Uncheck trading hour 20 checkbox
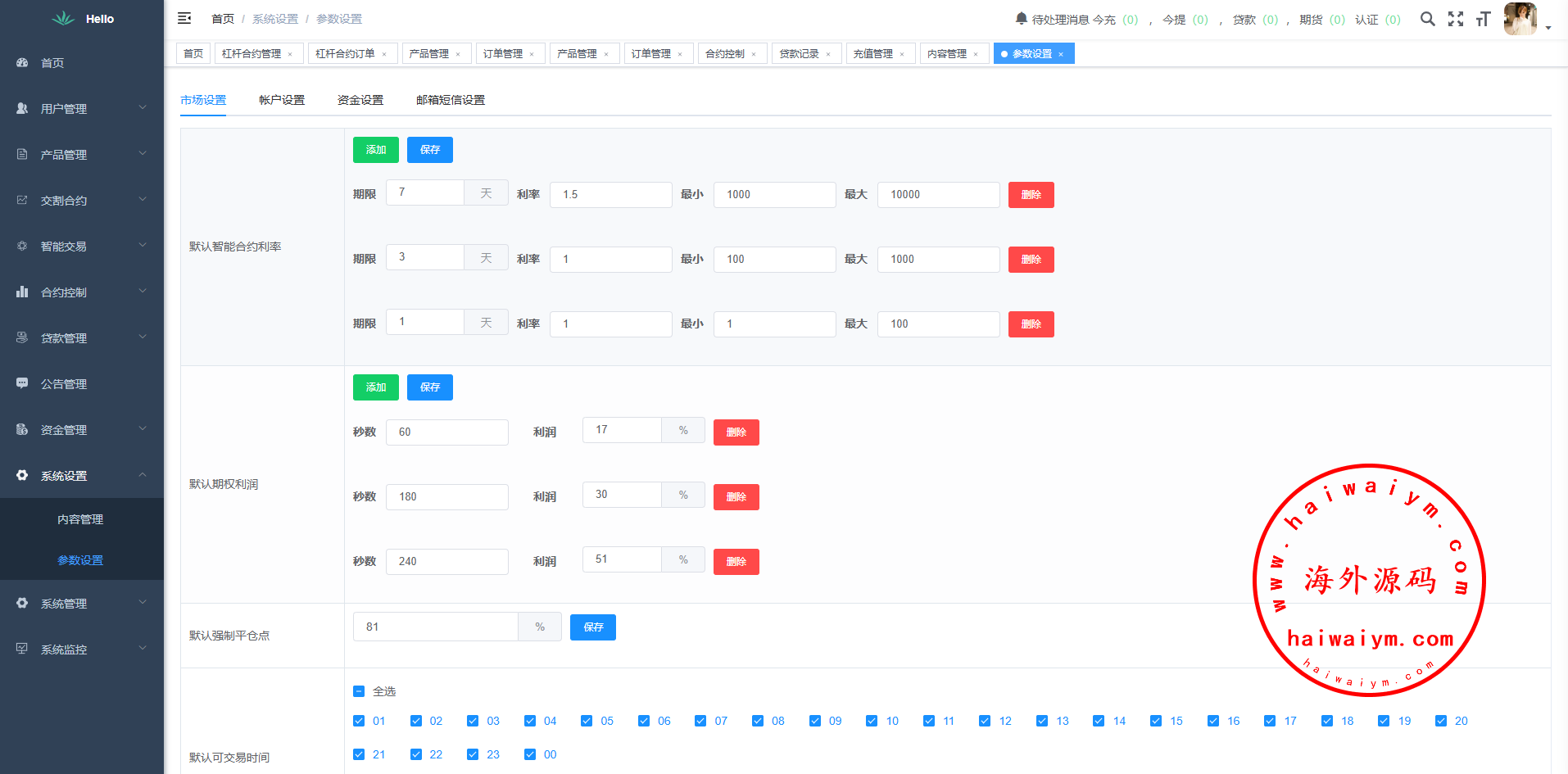This screenshot has height=774, width=1568. click(1441, 721)
